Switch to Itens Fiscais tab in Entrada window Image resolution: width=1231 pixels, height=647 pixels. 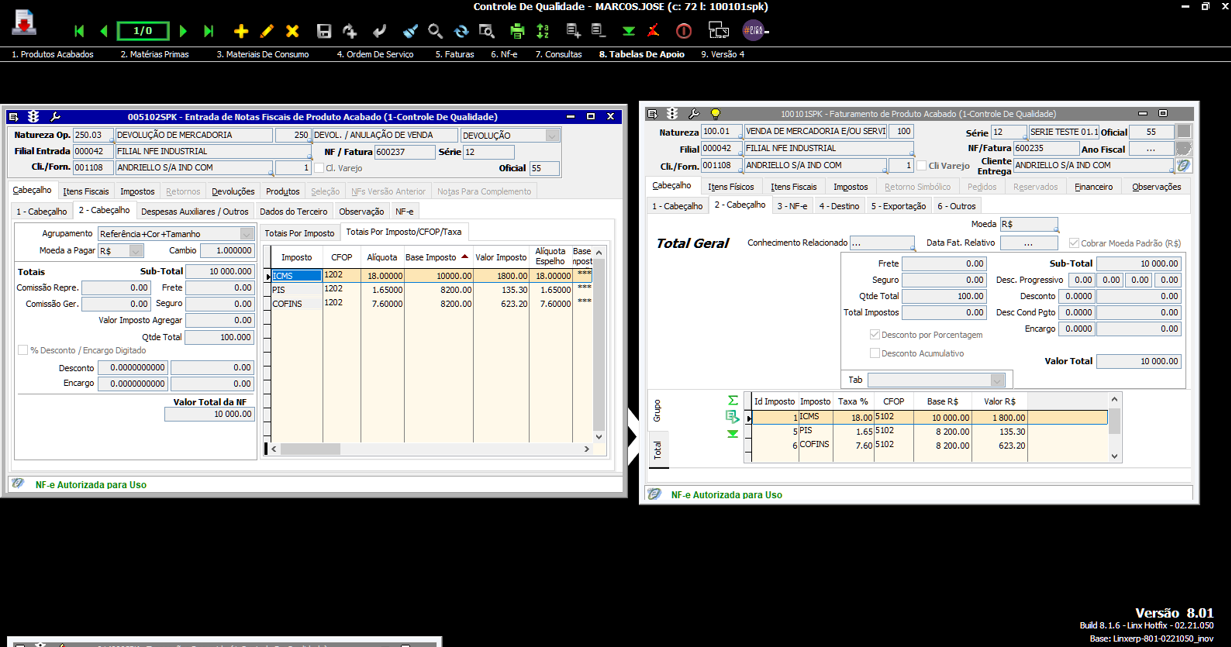tap(86, 191)
